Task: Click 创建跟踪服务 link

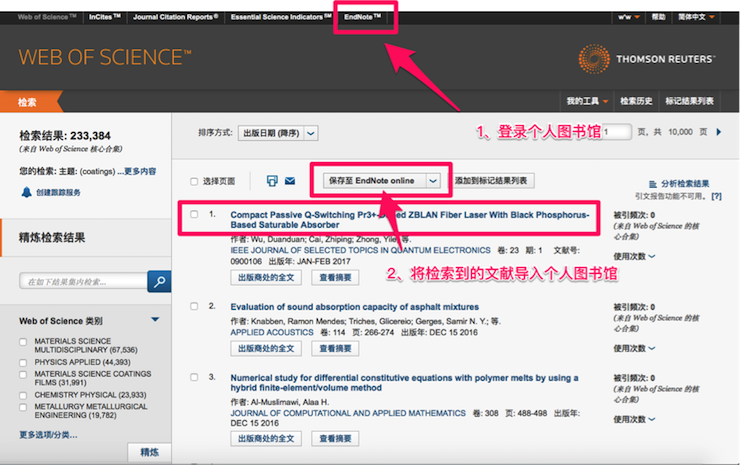Action: [58, 193]
